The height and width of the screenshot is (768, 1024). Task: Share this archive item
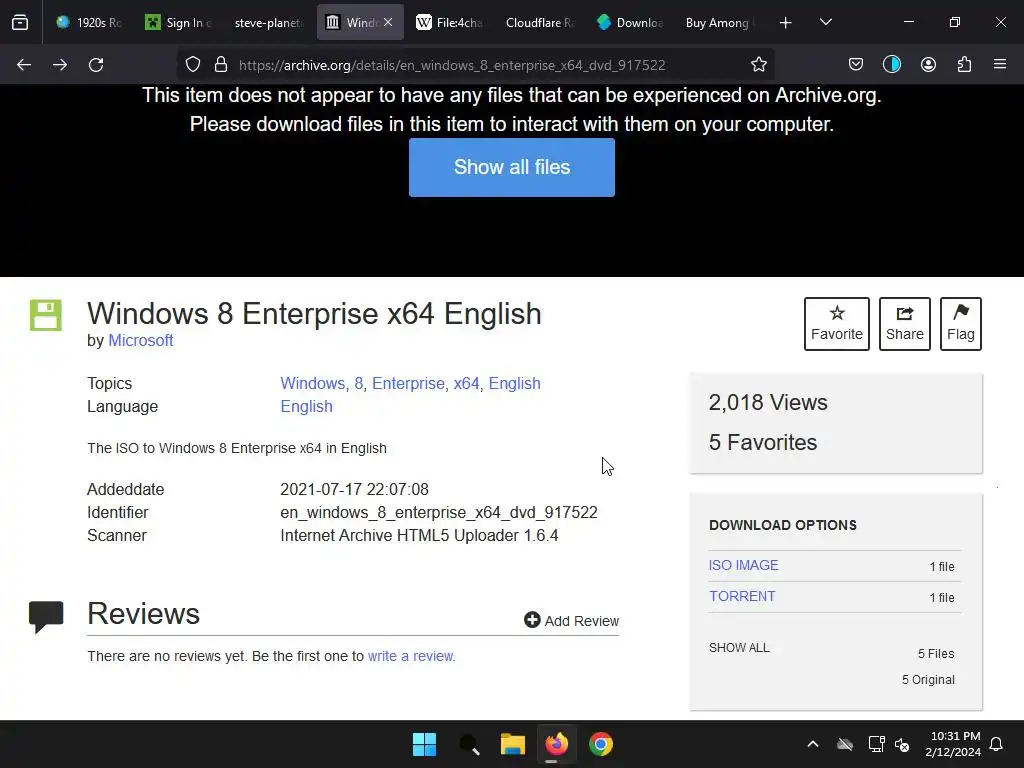pyautogui.click(x=904, y=324)
